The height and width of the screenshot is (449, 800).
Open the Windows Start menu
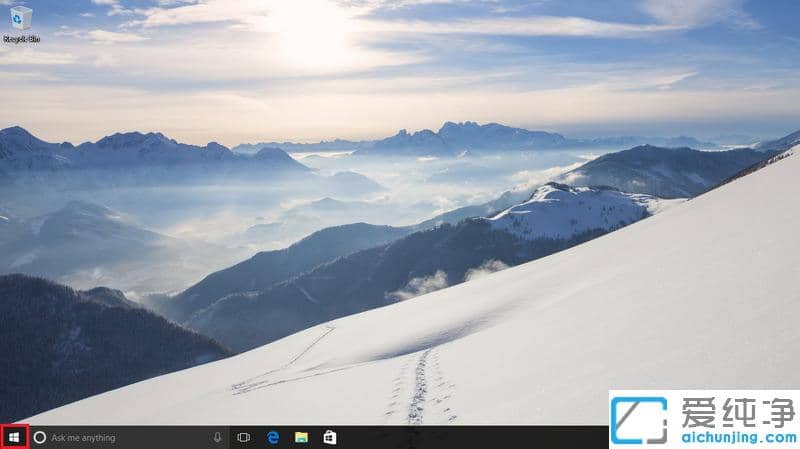coord(14,437)
